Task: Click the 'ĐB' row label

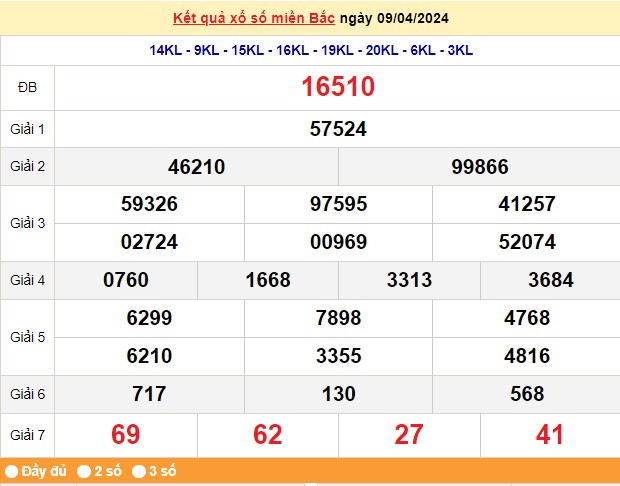Action: point(27,87)
